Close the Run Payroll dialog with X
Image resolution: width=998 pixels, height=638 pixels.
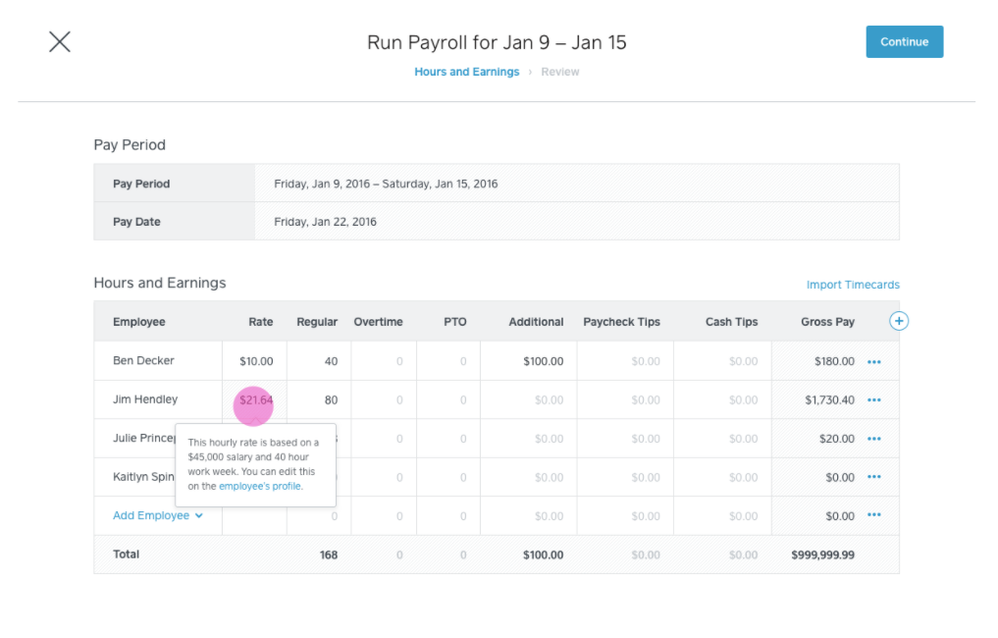(x=60, y=42)
